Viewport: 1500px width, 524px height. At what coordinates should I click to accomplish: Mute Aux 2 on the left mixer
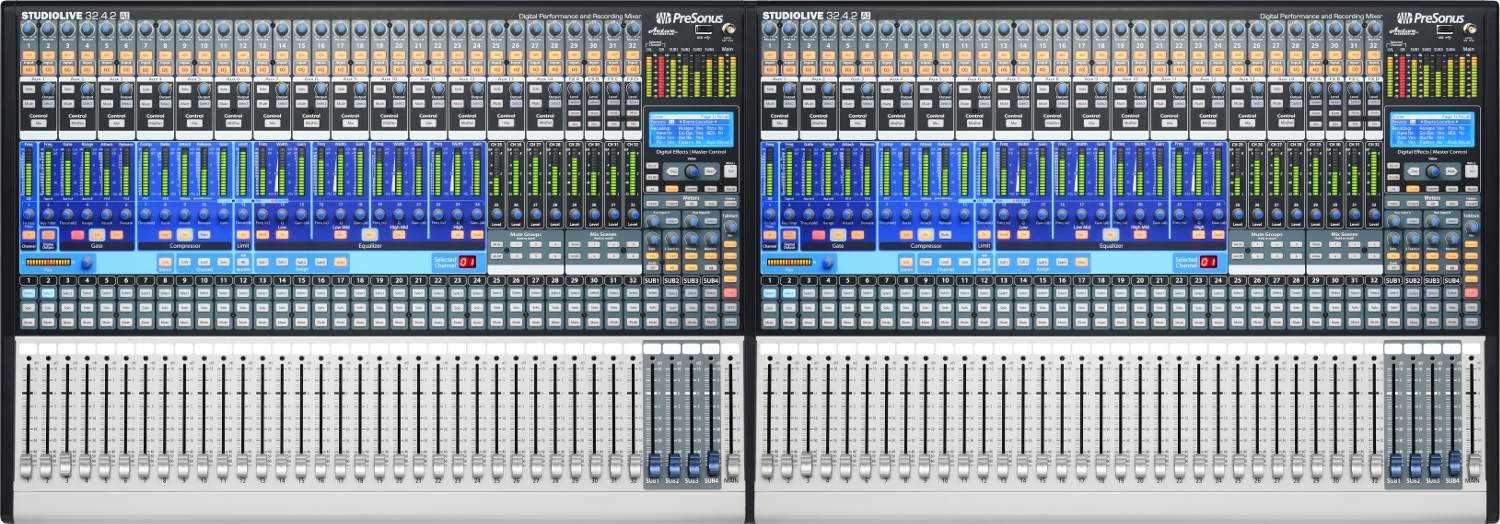point(68,103)
